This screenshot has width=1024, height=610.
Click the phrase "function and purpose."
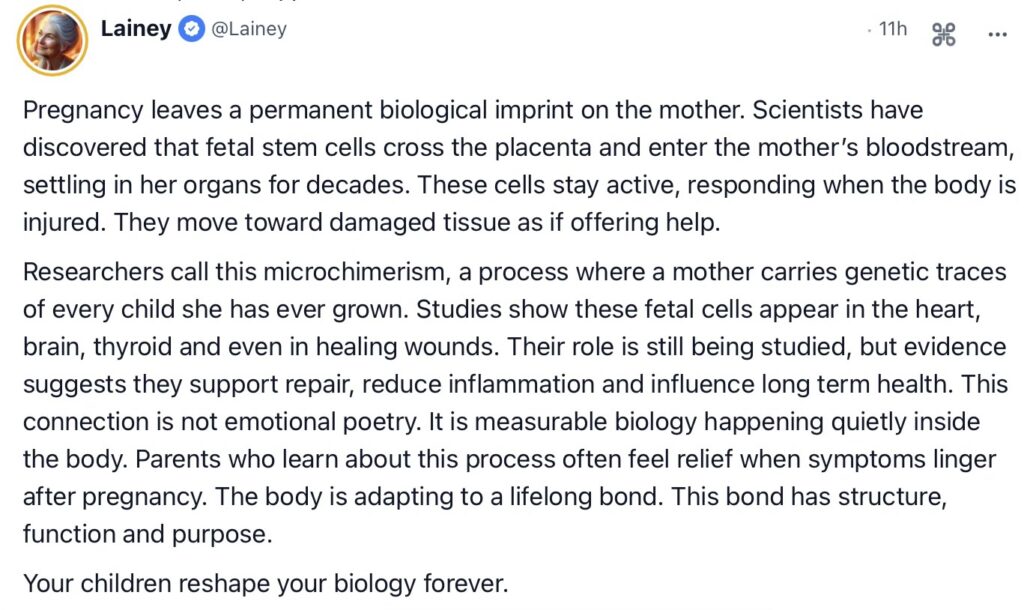[x=147, y=534]
